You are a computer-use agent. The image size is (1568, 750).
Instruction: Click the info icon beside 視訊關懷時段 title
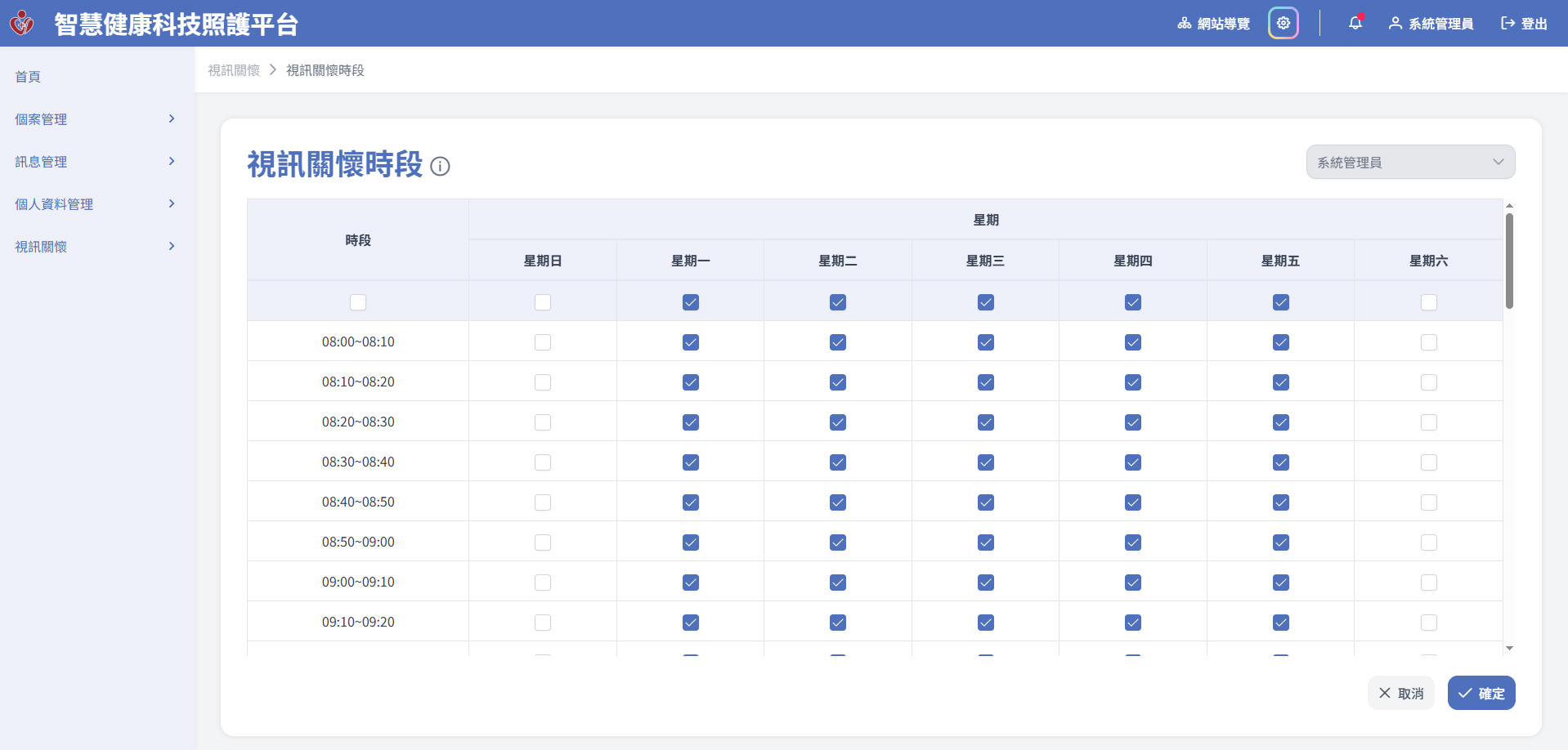440,167
